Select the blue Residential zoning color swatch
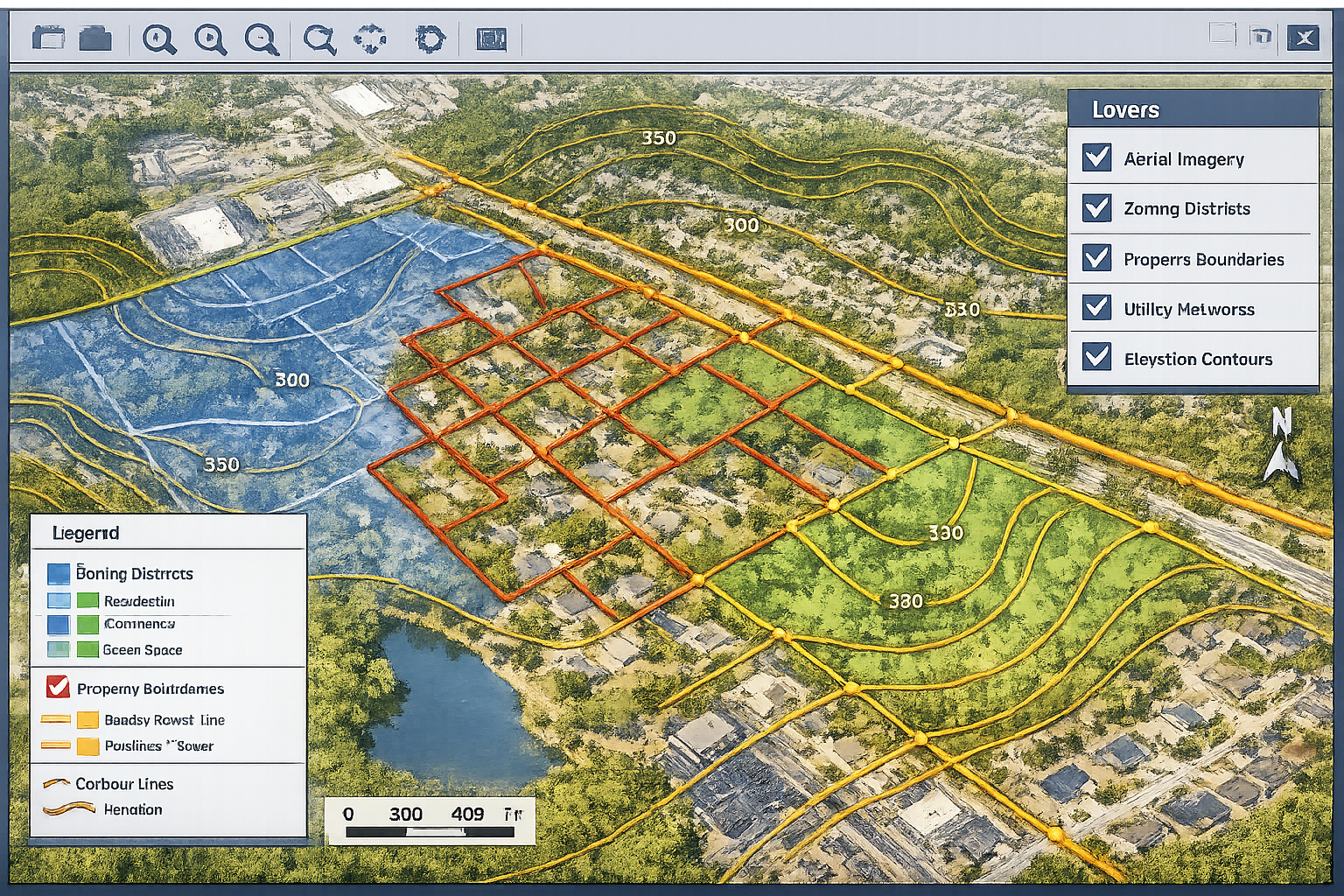 point(58,600)
